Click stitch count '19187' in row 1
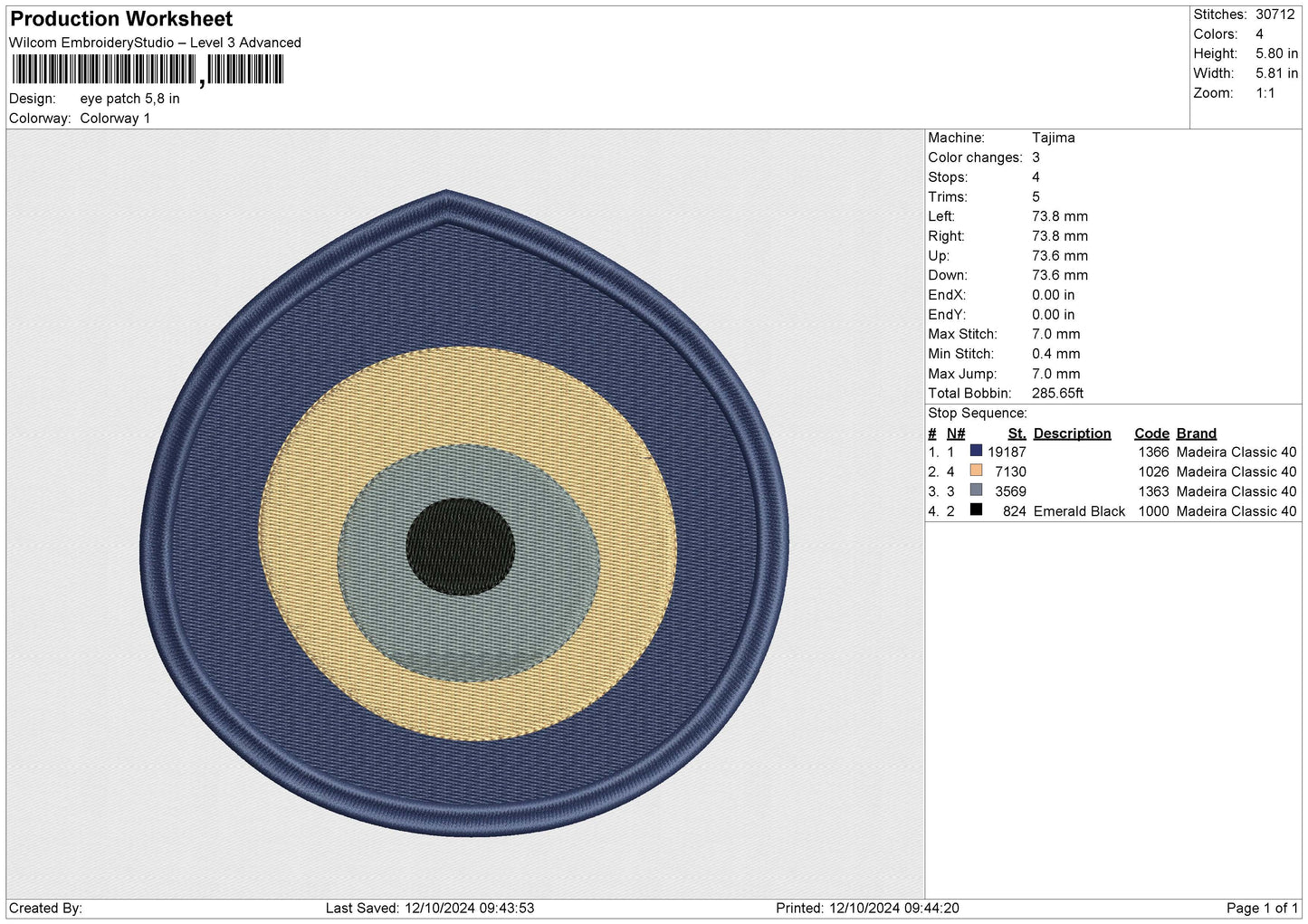 coord(1007,452)
